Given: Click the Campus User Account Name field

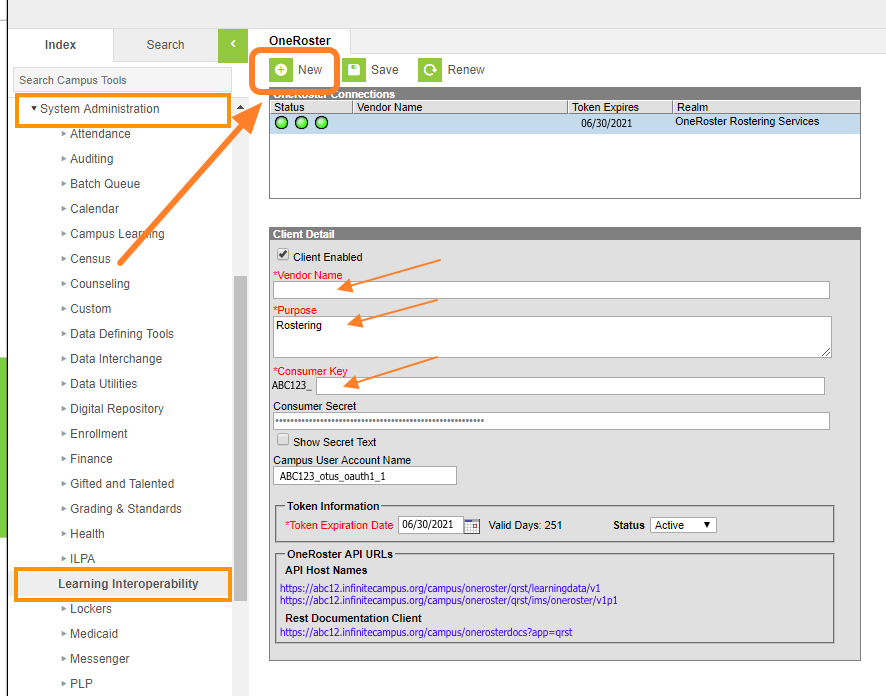Looking at the screenshot, I should (365, 476).
